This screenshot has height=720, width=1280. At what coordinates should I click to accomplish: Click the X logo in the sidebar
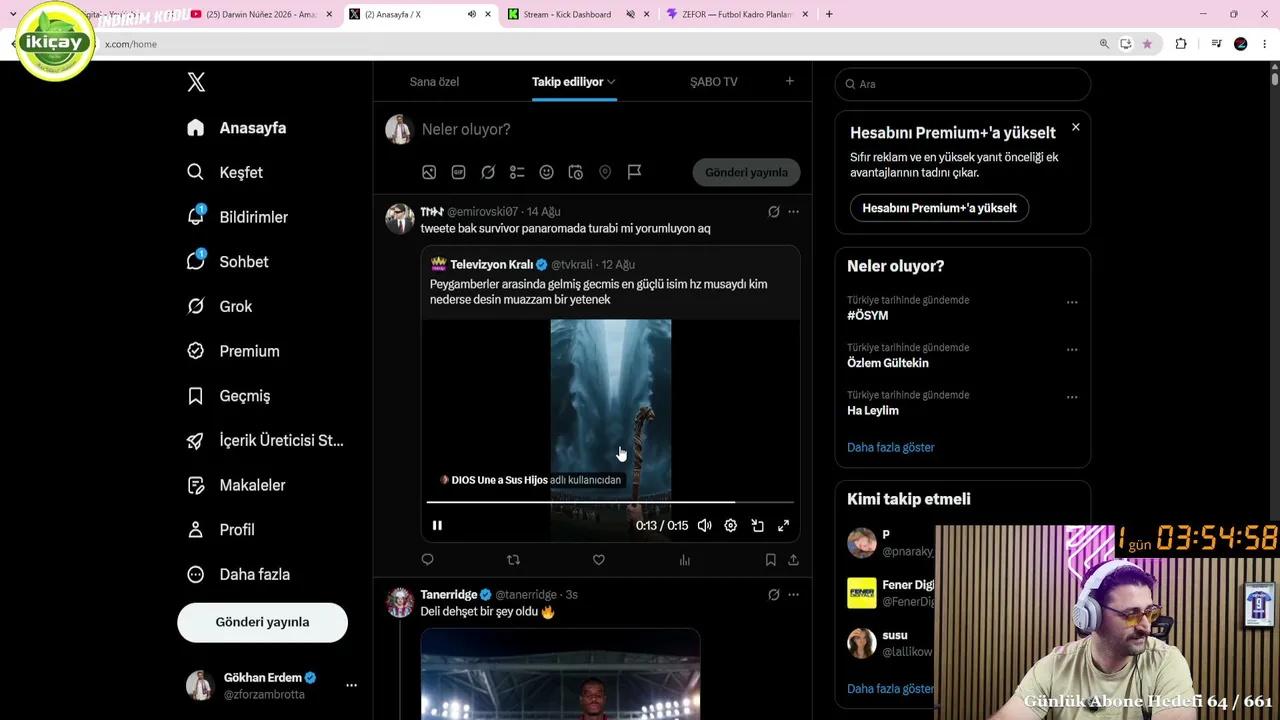click(x=196, y=82)
